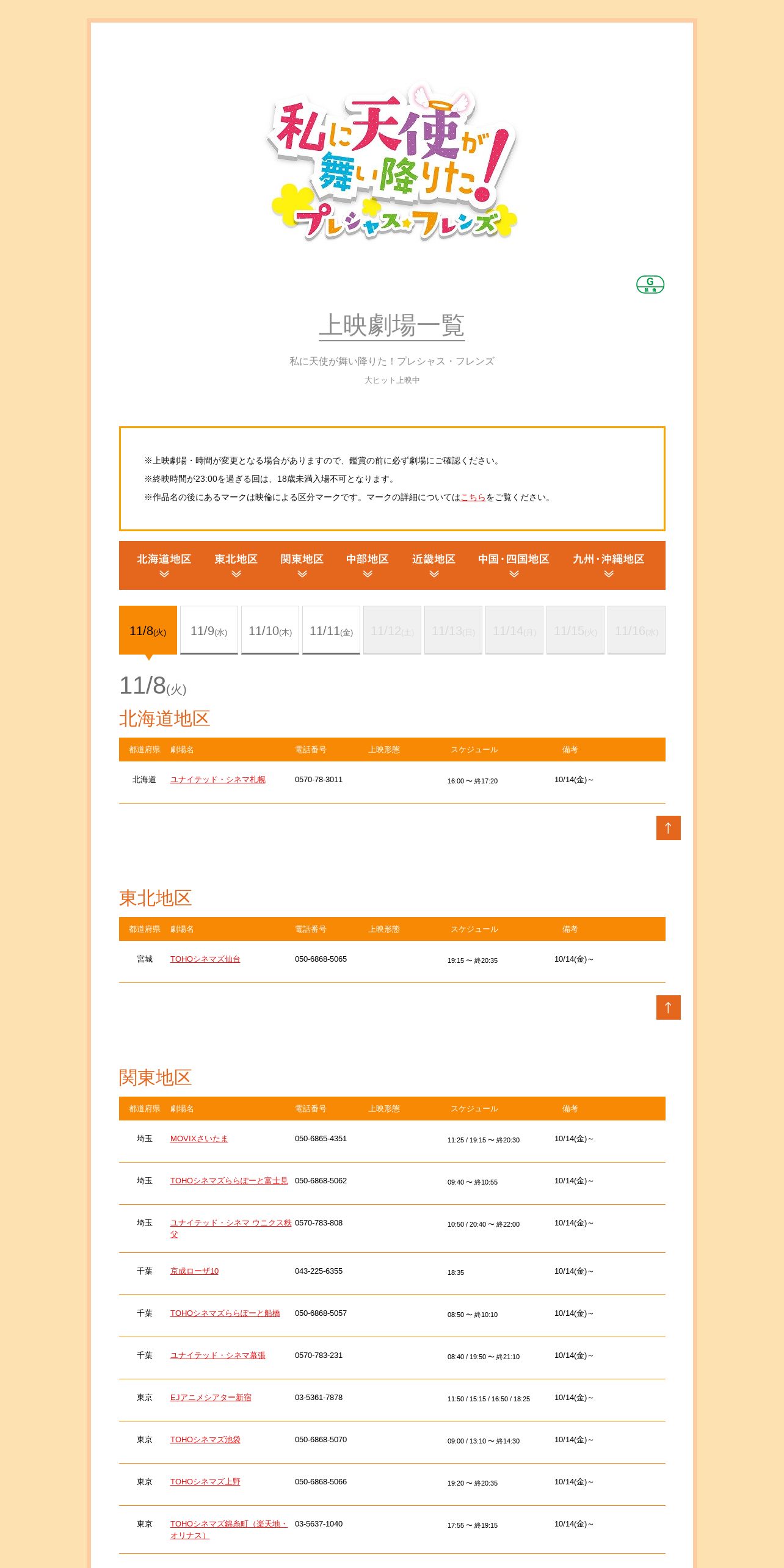This screenshot has height=1568, width=784.
Task: Open ユナイテッド・シネマ幕張 link
Action: (x=218, y=1356)
